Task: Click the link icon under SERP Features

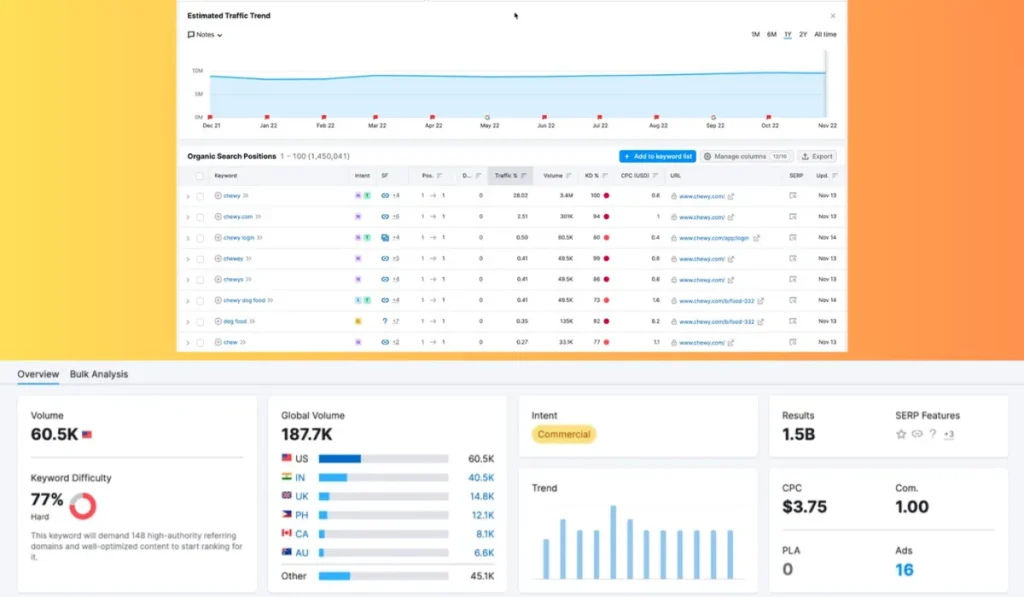Action: pos(917,434)
